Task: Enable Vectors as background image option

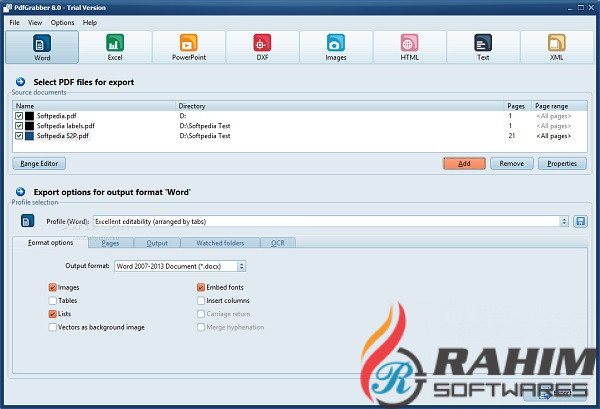Action: 52,327
